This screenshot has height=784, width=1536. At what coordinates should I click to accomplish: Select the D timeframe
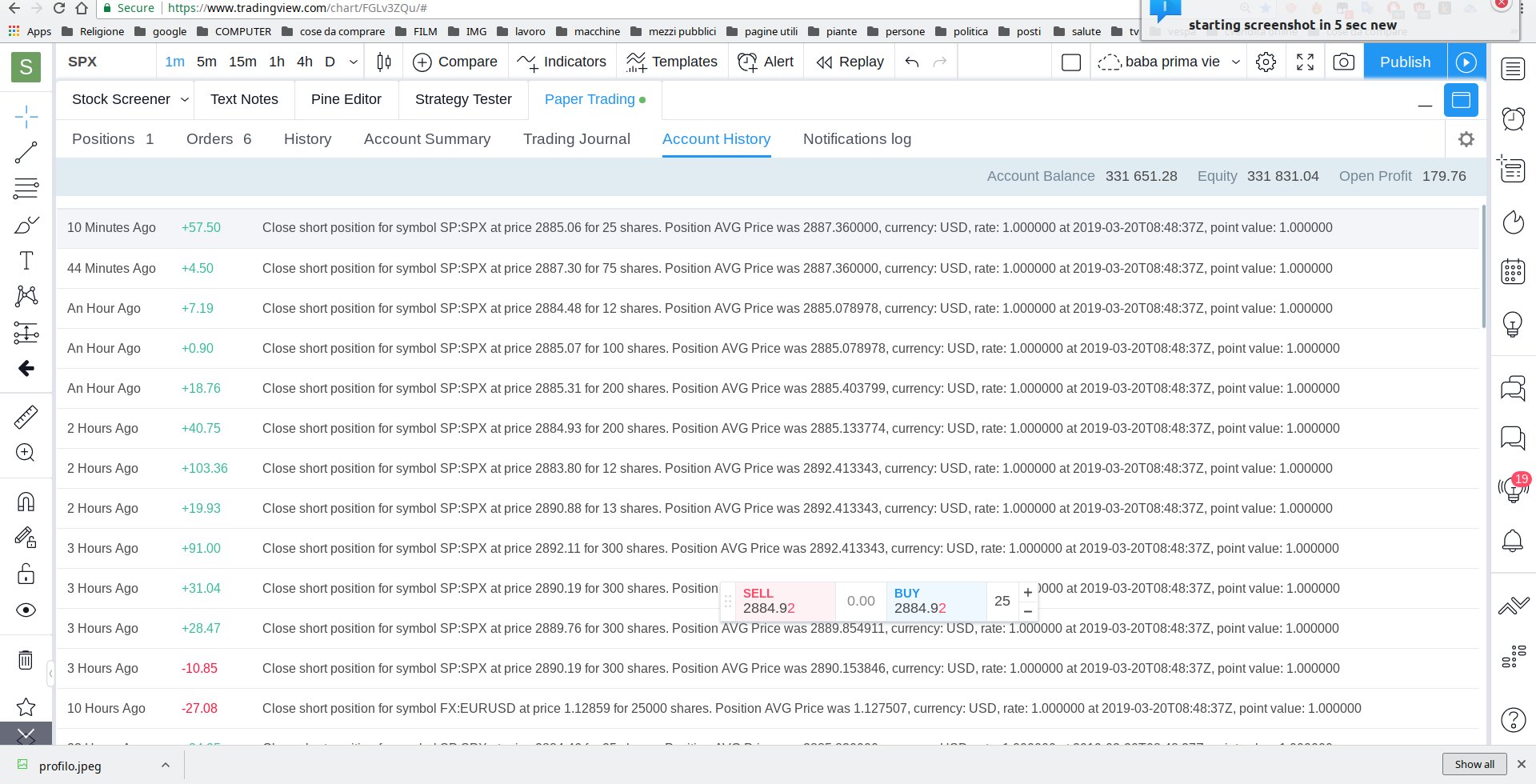tap(330, 62)
